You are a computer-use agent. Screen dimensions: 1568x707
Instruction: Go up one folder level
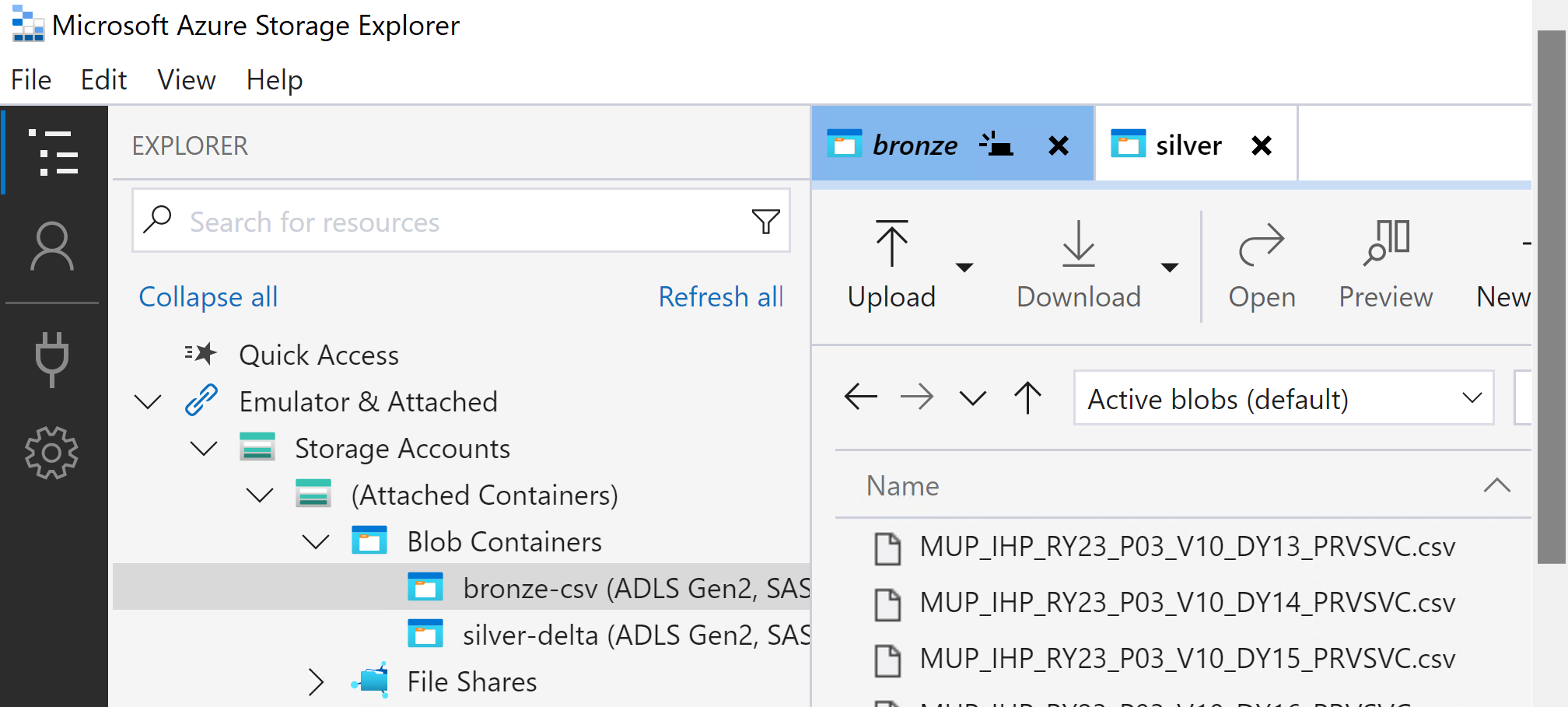coord(1027,397)
